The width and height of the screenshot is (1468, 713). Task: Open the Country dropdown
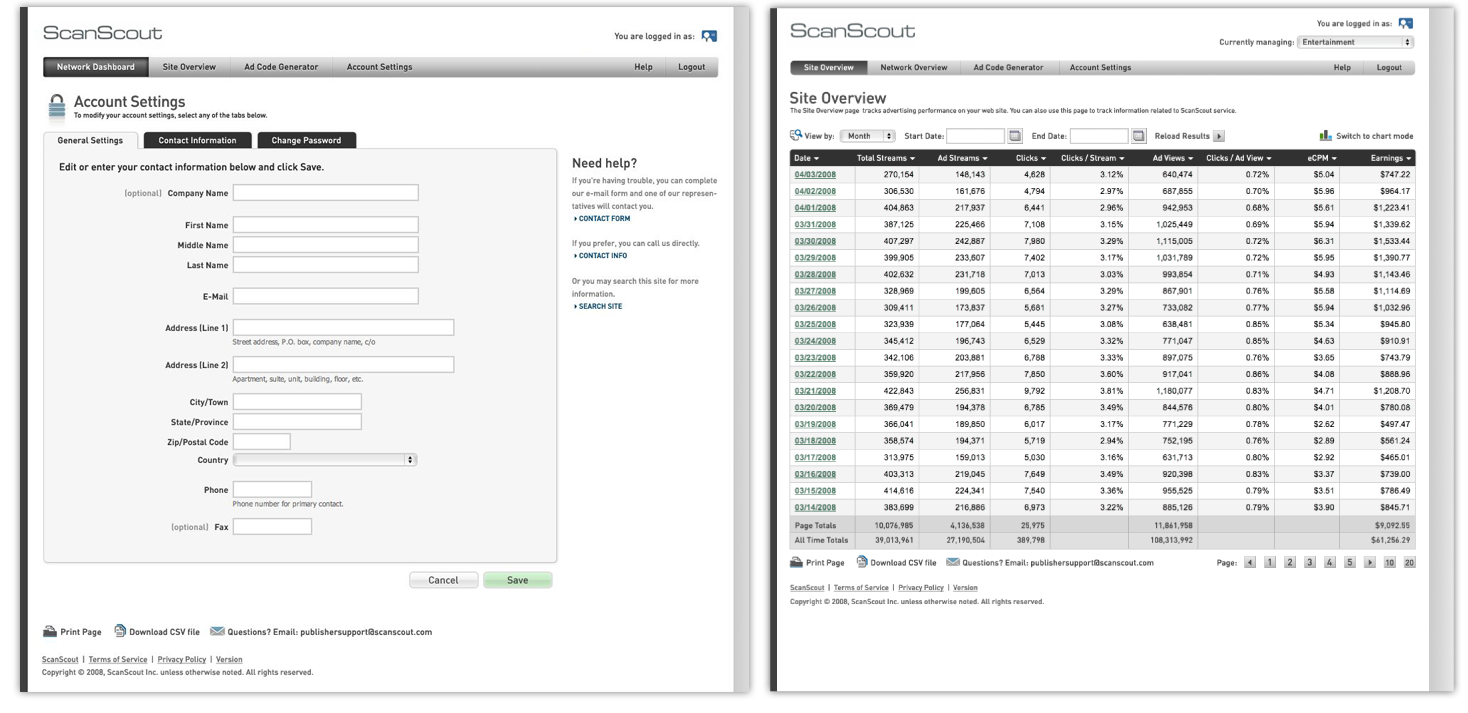(325, 460)
